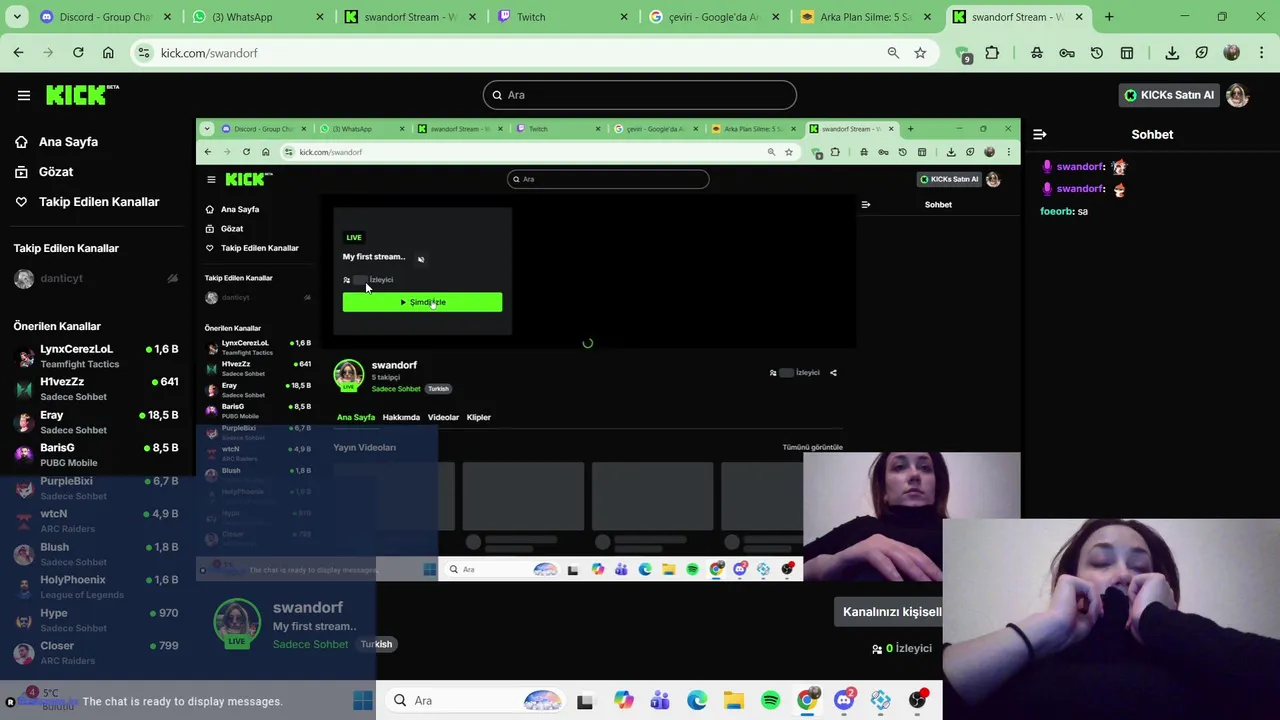Open recommended channel Eray
Screen dimensions: 1280x720
tap(96, 422)
